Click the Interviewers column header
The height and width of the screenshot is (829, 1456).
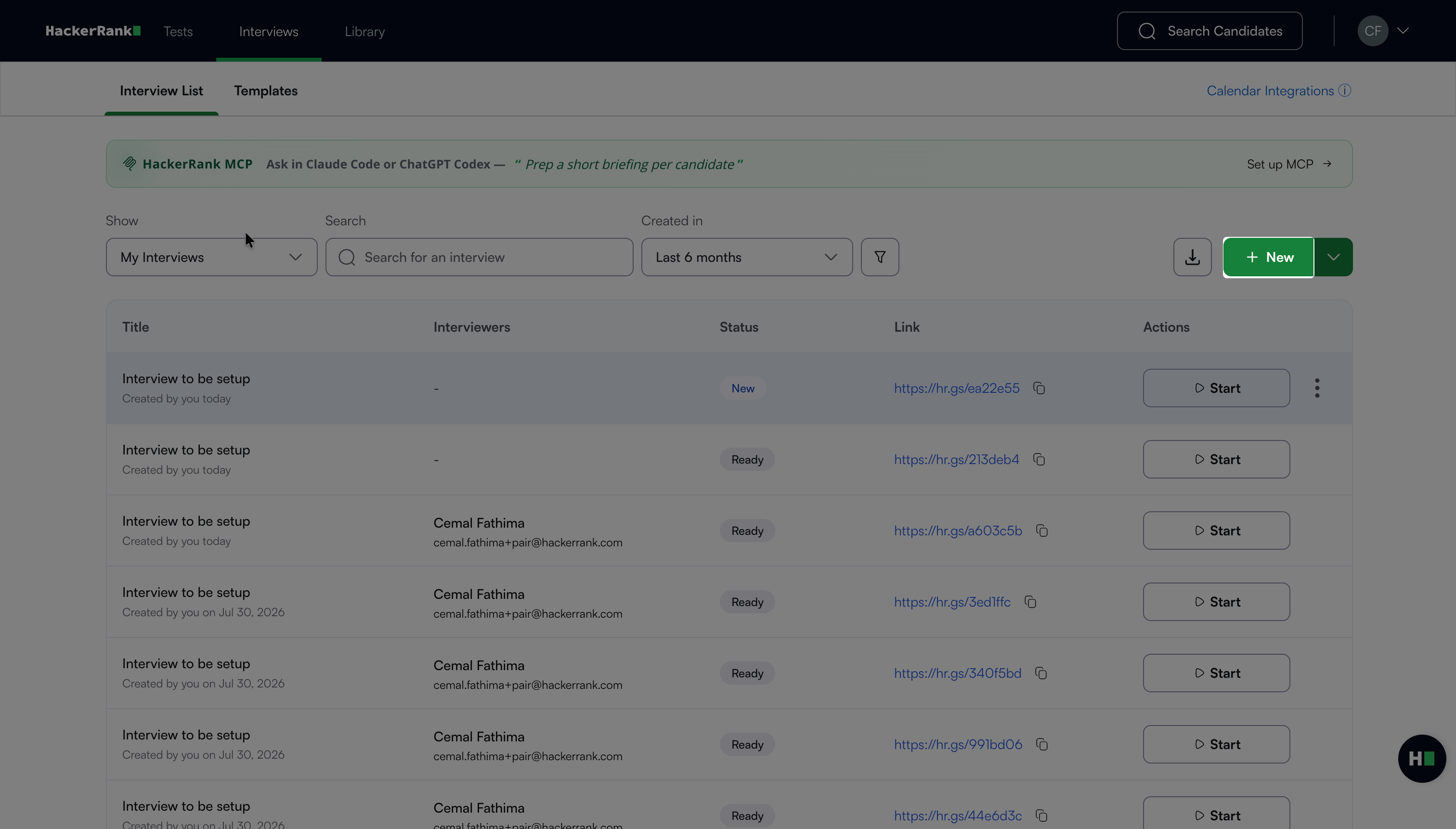[472, 327]
